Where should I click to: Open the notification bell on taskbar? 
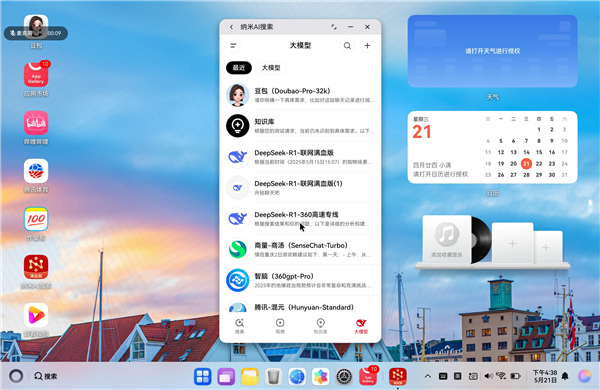point(565,376)
